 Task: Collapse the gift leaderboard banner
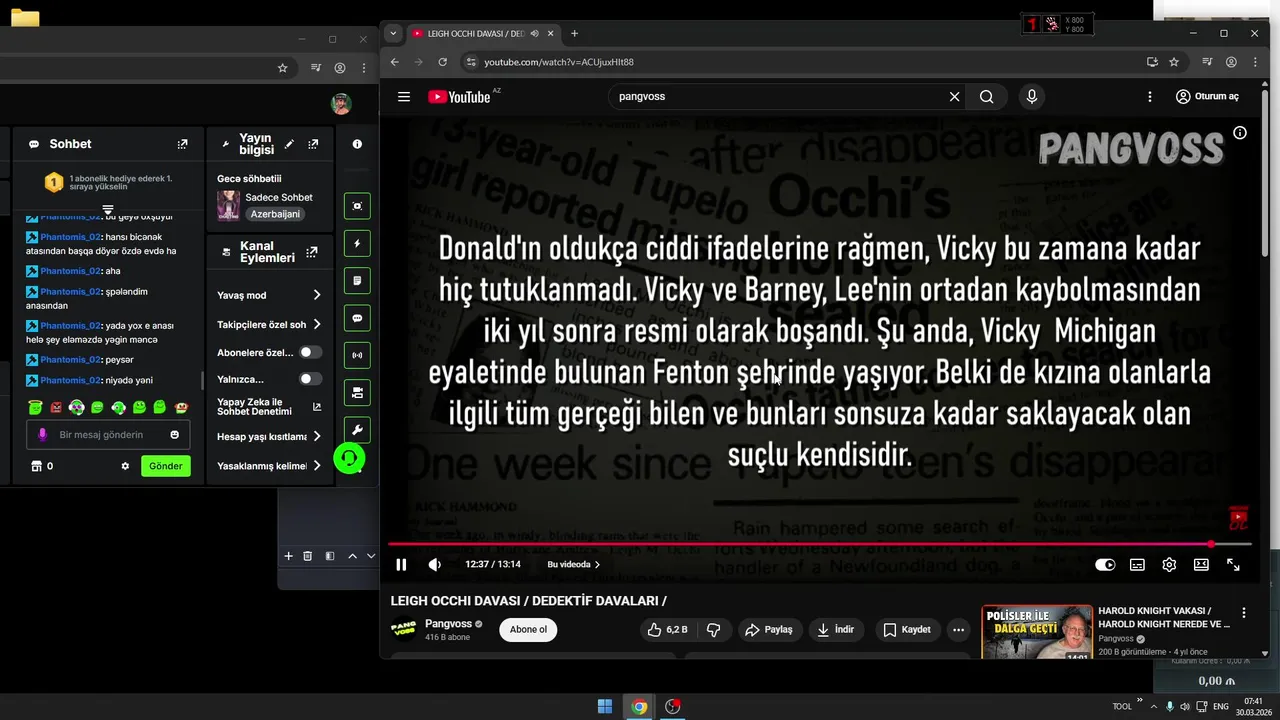(108, 210)
